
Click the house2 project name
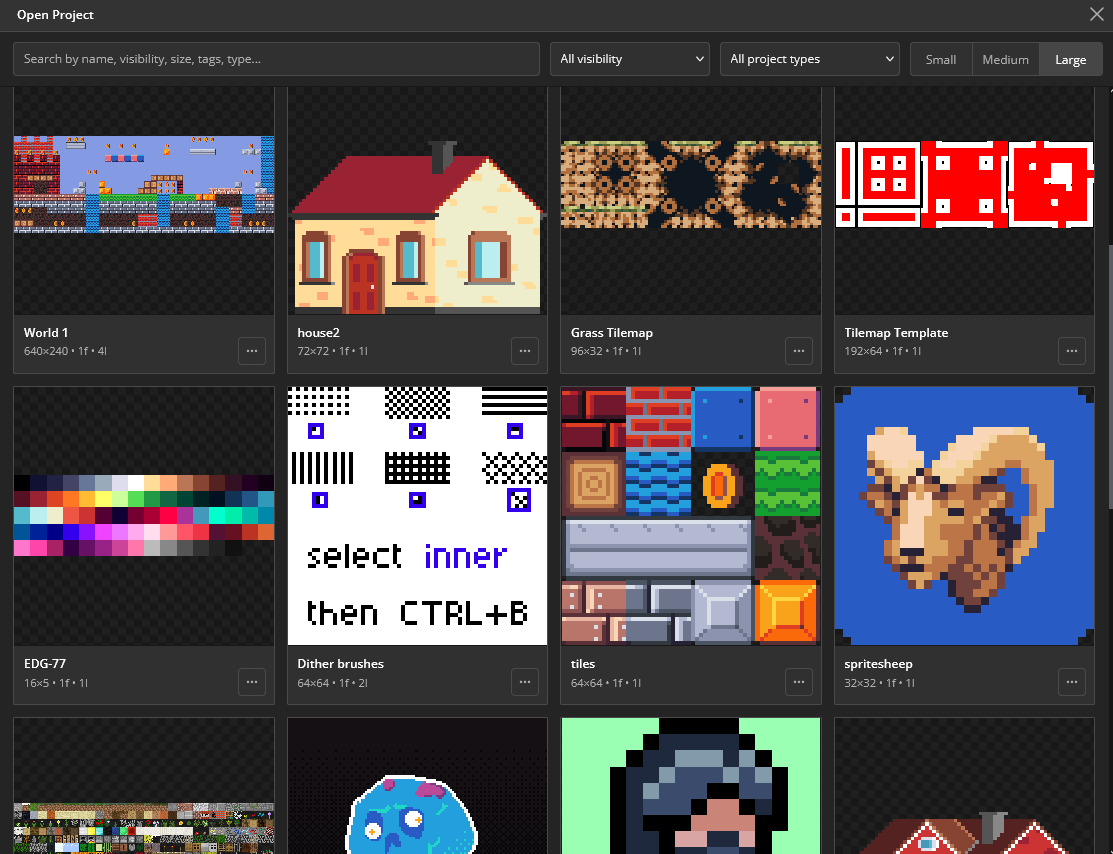[x=319, y=332]
